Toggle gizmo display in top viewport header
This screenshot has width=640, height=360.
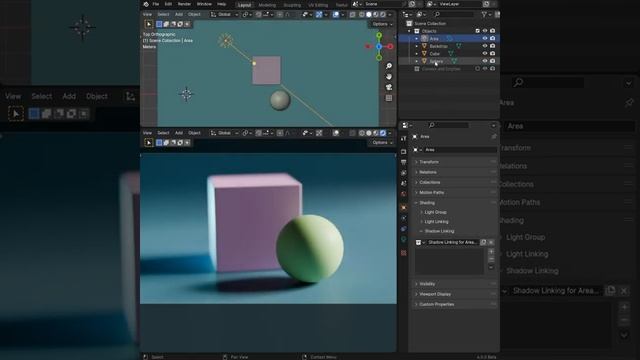pos(319,14)
